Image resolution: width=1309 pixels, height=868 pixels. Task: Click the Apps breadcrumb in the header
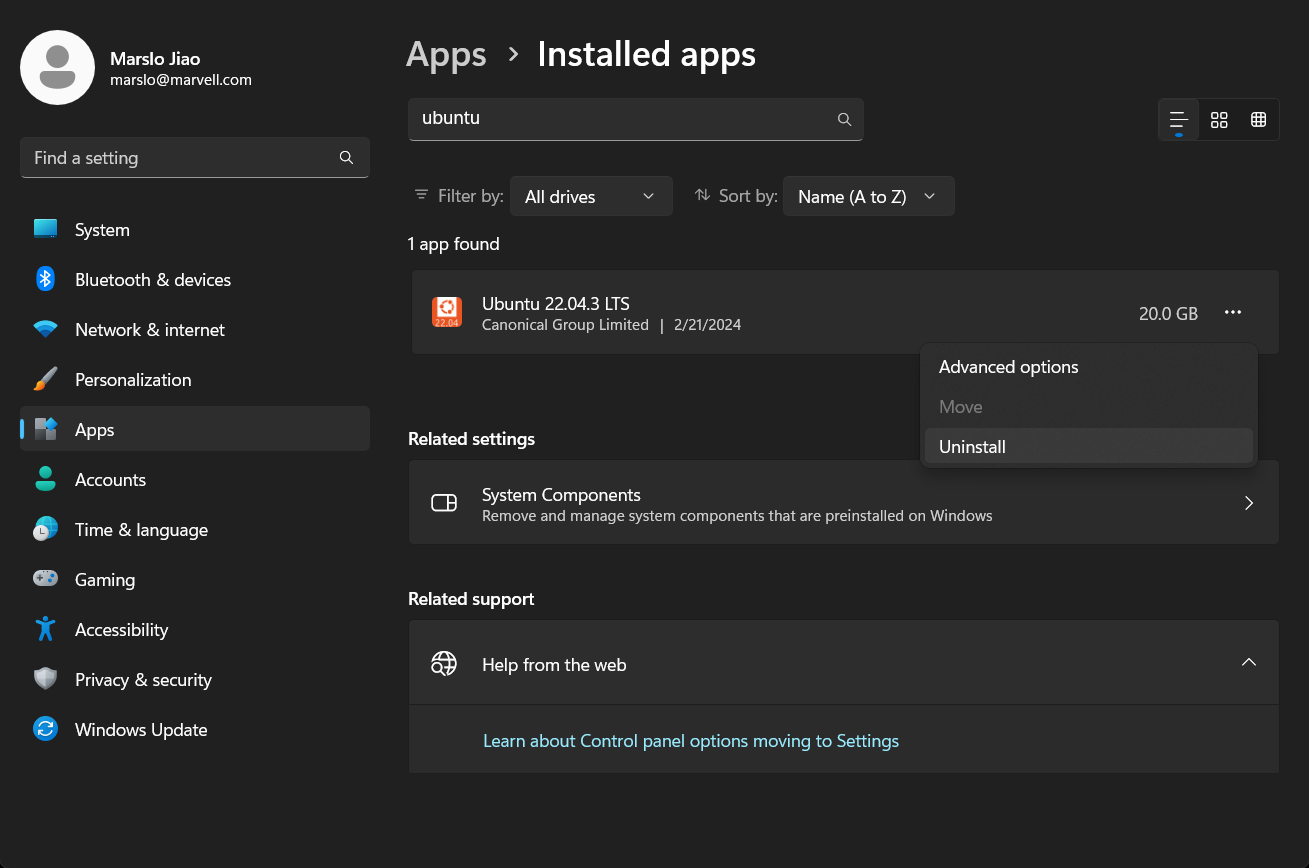pos(446,55)
